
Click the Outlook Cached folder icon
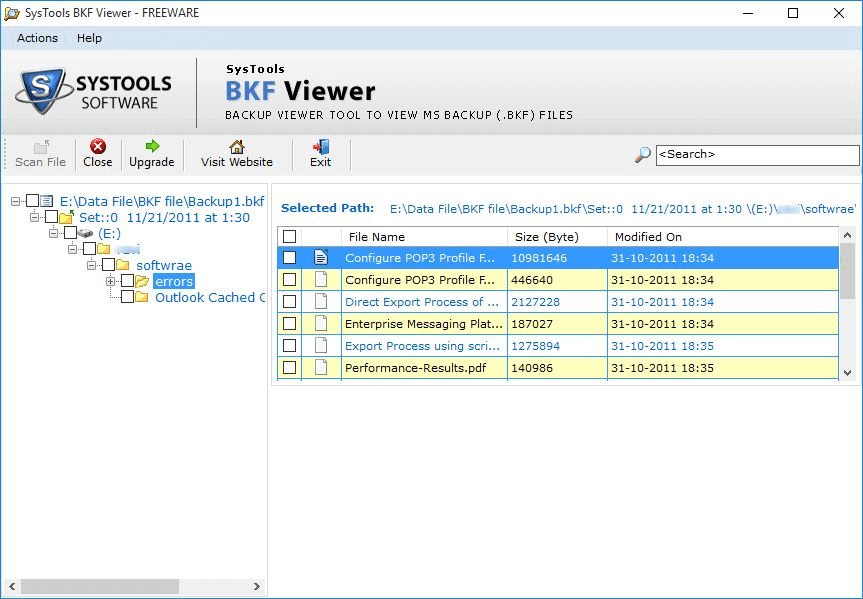[x=142, y=297]
